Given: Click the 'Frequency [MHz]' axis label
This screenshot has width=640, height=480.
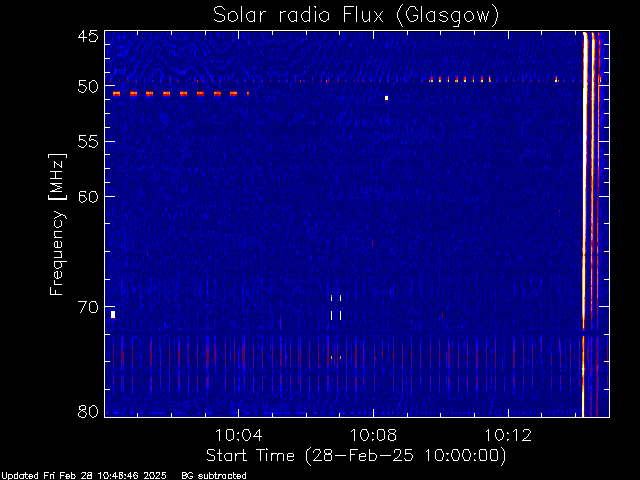Looking at the screenshot, I should coord(58,224).
